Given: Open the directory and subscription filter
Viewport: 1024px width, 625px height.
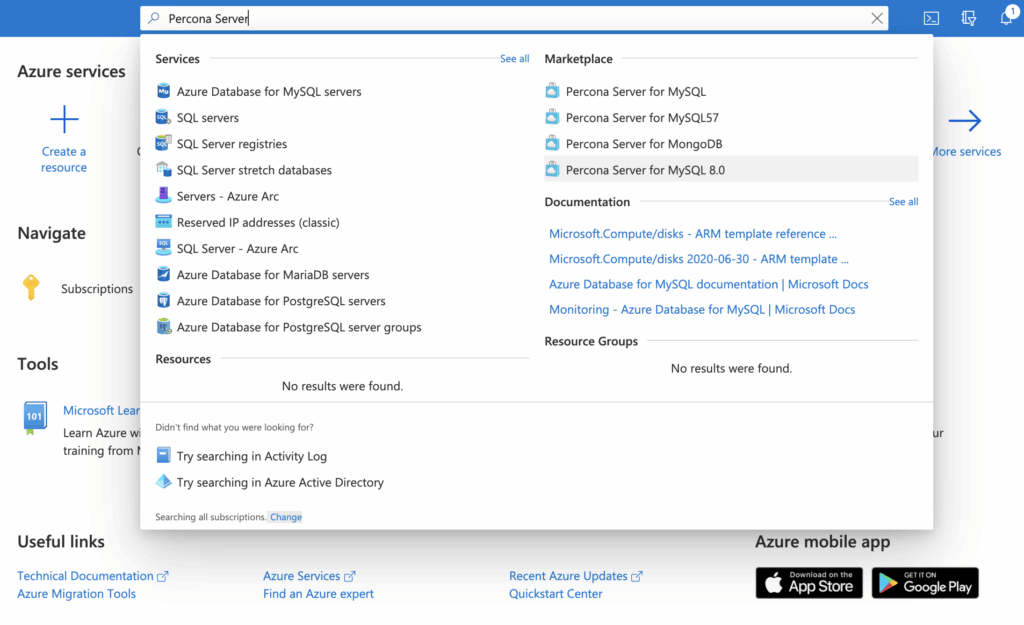Looking at the screenshot, I should point(968,17).
